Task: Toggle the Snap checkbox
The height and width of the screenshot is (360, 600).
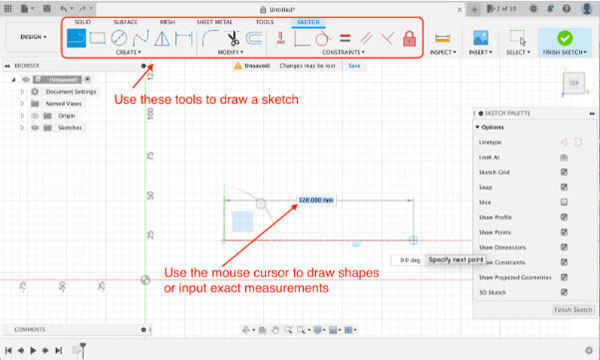Action: (x=564, y=187)
